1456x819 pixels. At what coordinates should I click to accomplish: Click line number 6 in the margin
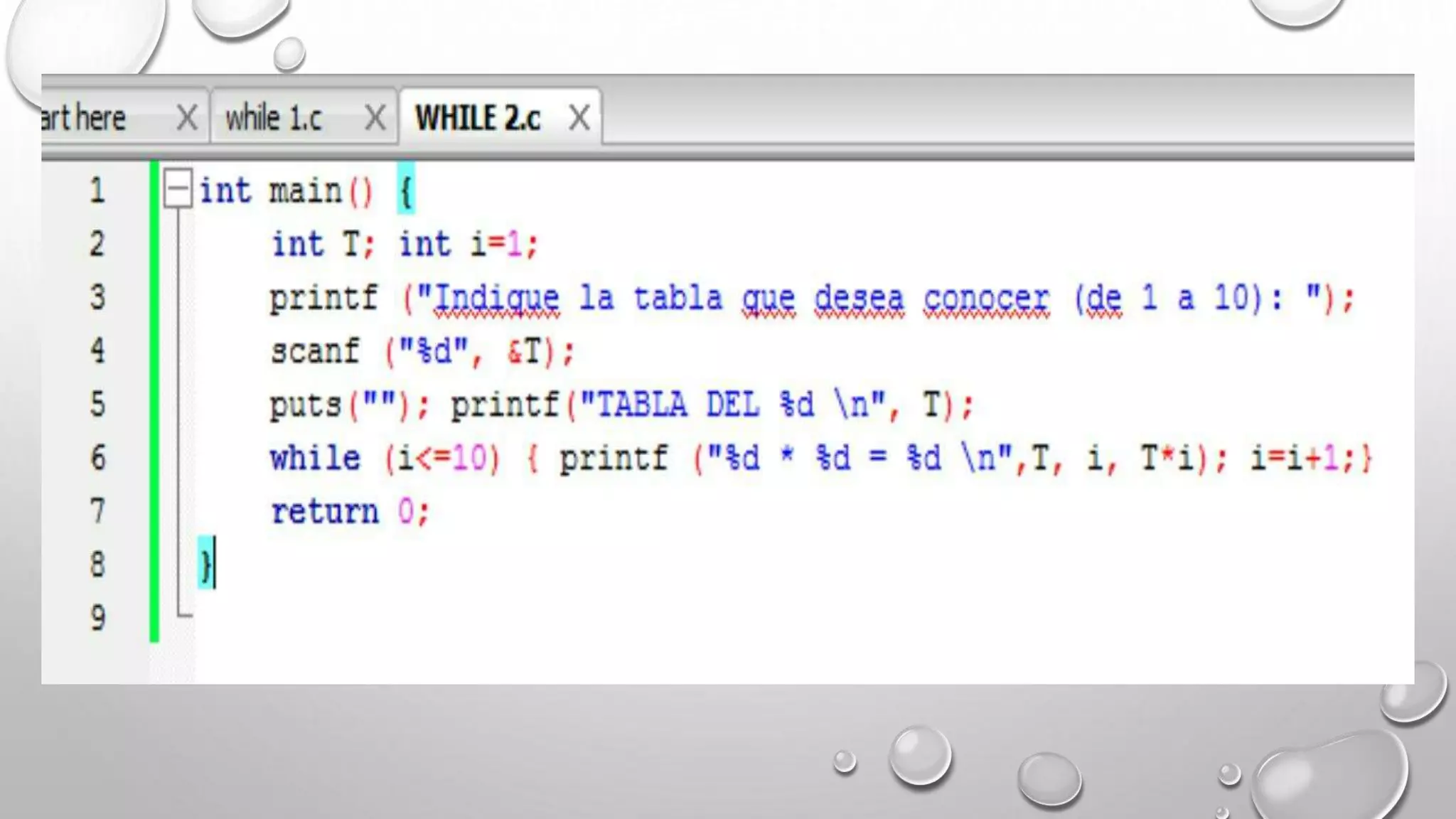coord(97,457)
